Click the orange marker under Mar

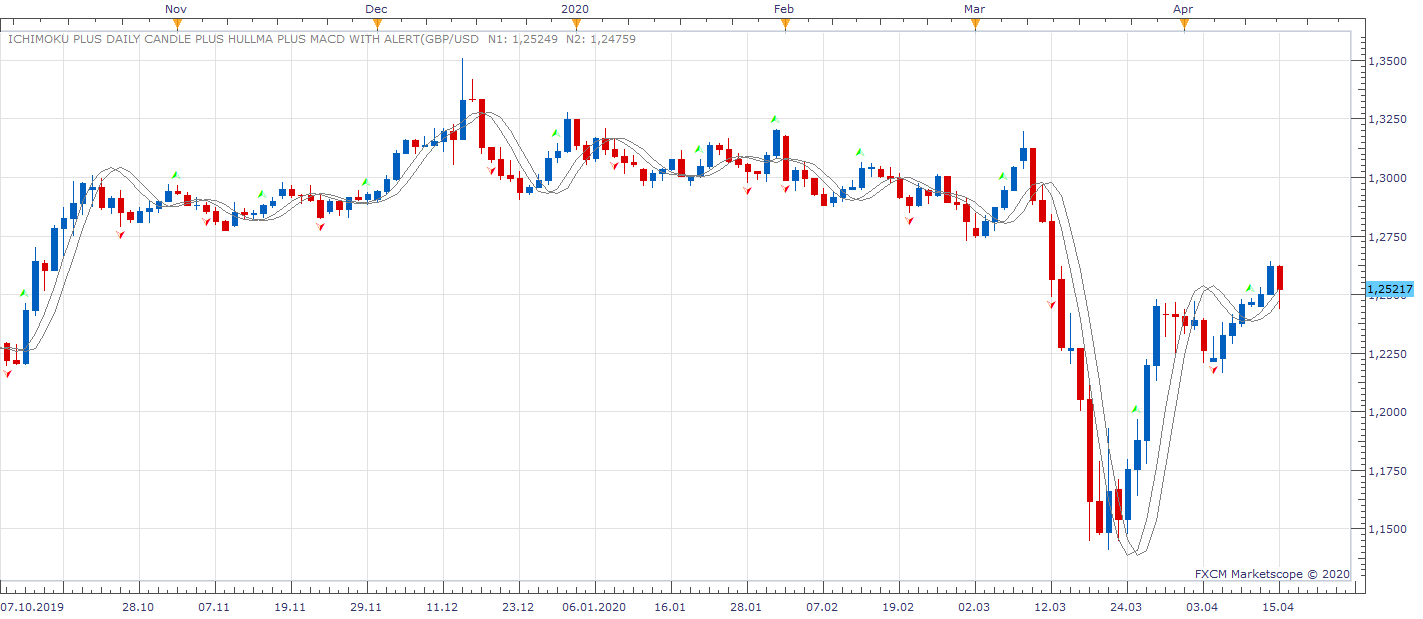pyautogui.click(x=975, y=24)
